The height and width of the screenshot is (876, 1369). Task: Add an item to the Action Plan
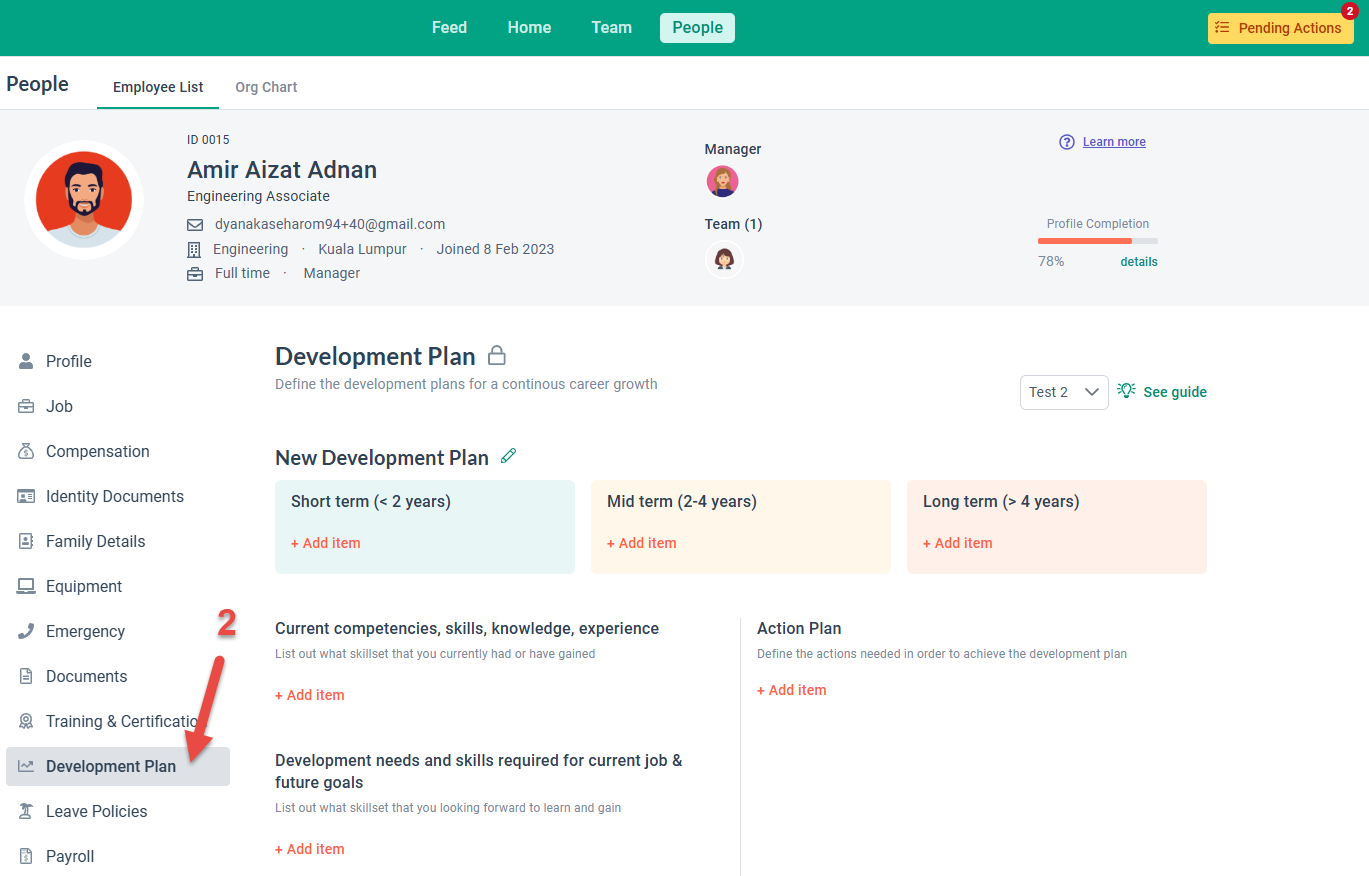(791, 690)
